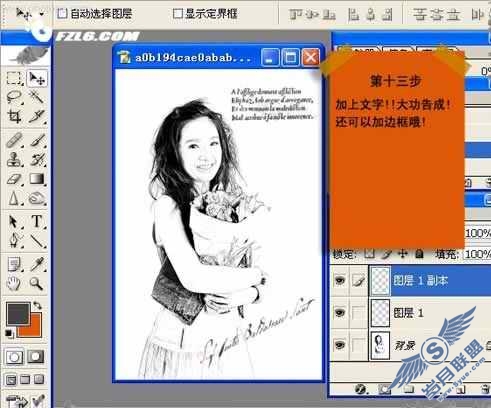The height and width of the screenshot is (408, 491).
Task: Align bottom edges in options bar
Action: (x=329, y=14)
